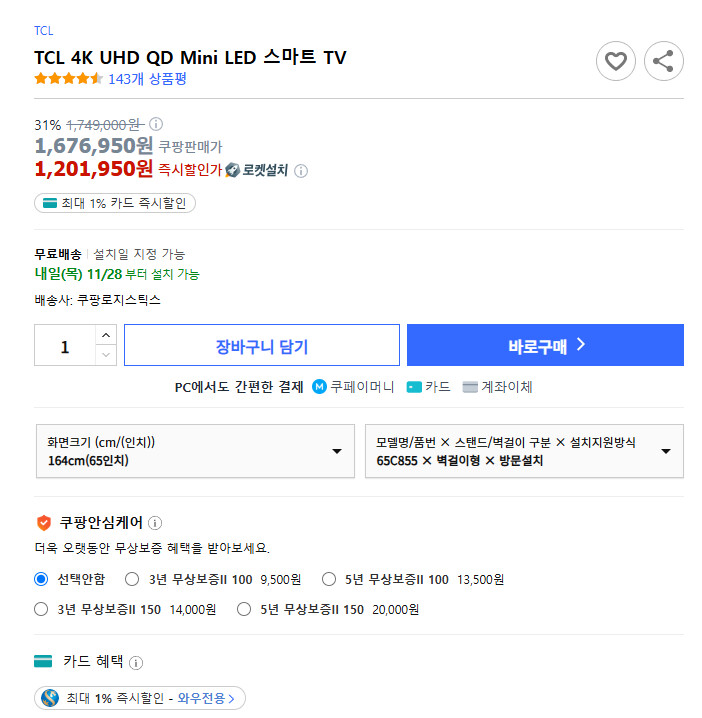This screenshot has height=718, width=702.
Task: Add item with 장바구니 담기 button
Action: tap(261, 346)
